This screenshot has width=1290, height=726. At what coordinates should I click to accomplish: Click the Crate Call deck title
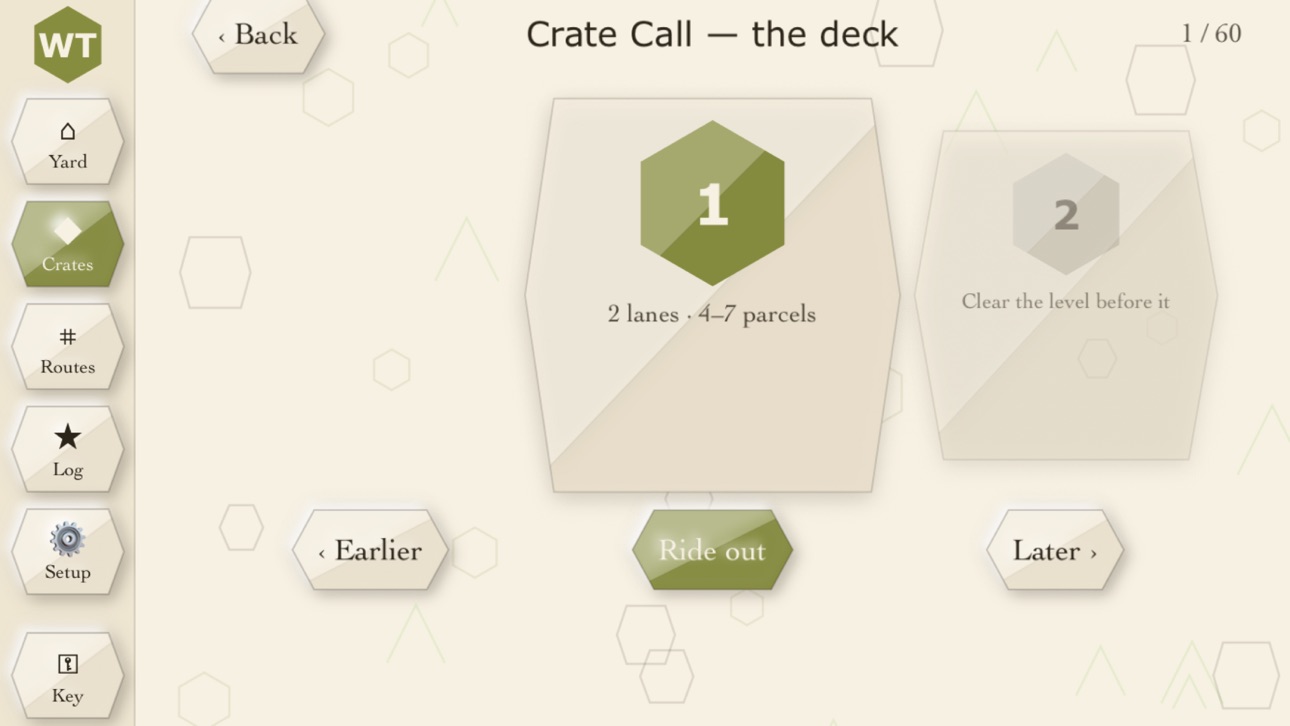(712, 34)
